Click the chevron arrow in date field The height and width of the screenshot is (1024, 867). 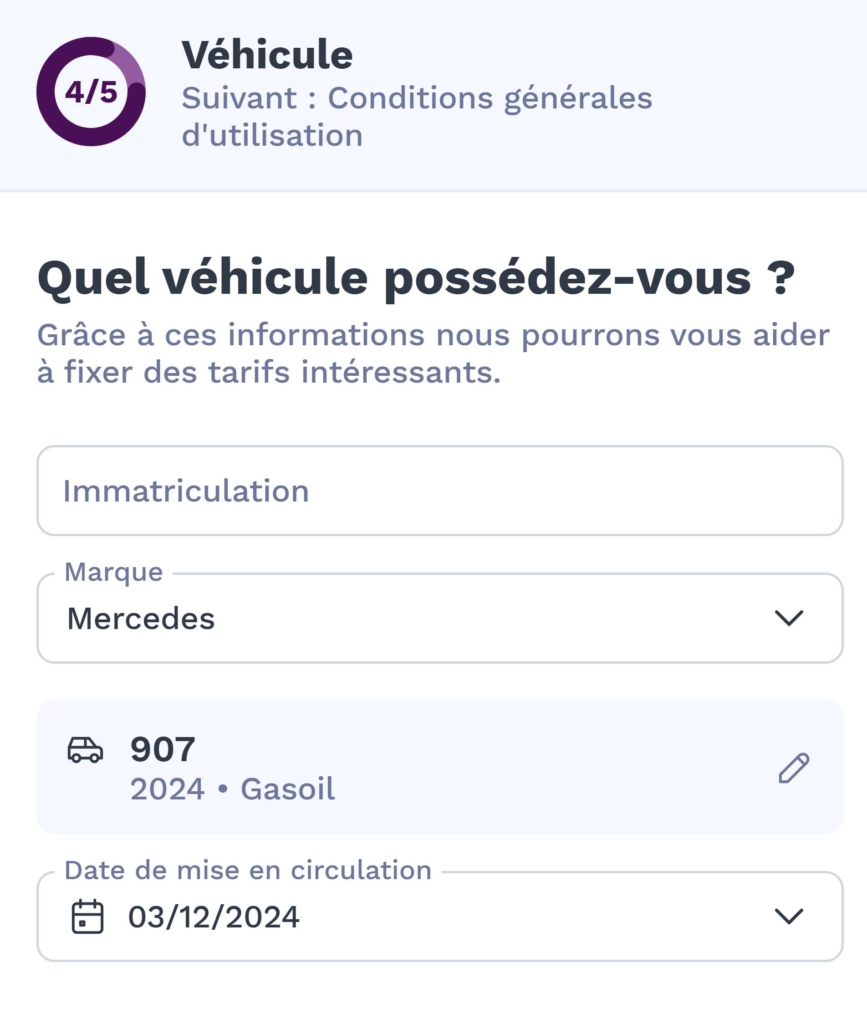point(789,916)
